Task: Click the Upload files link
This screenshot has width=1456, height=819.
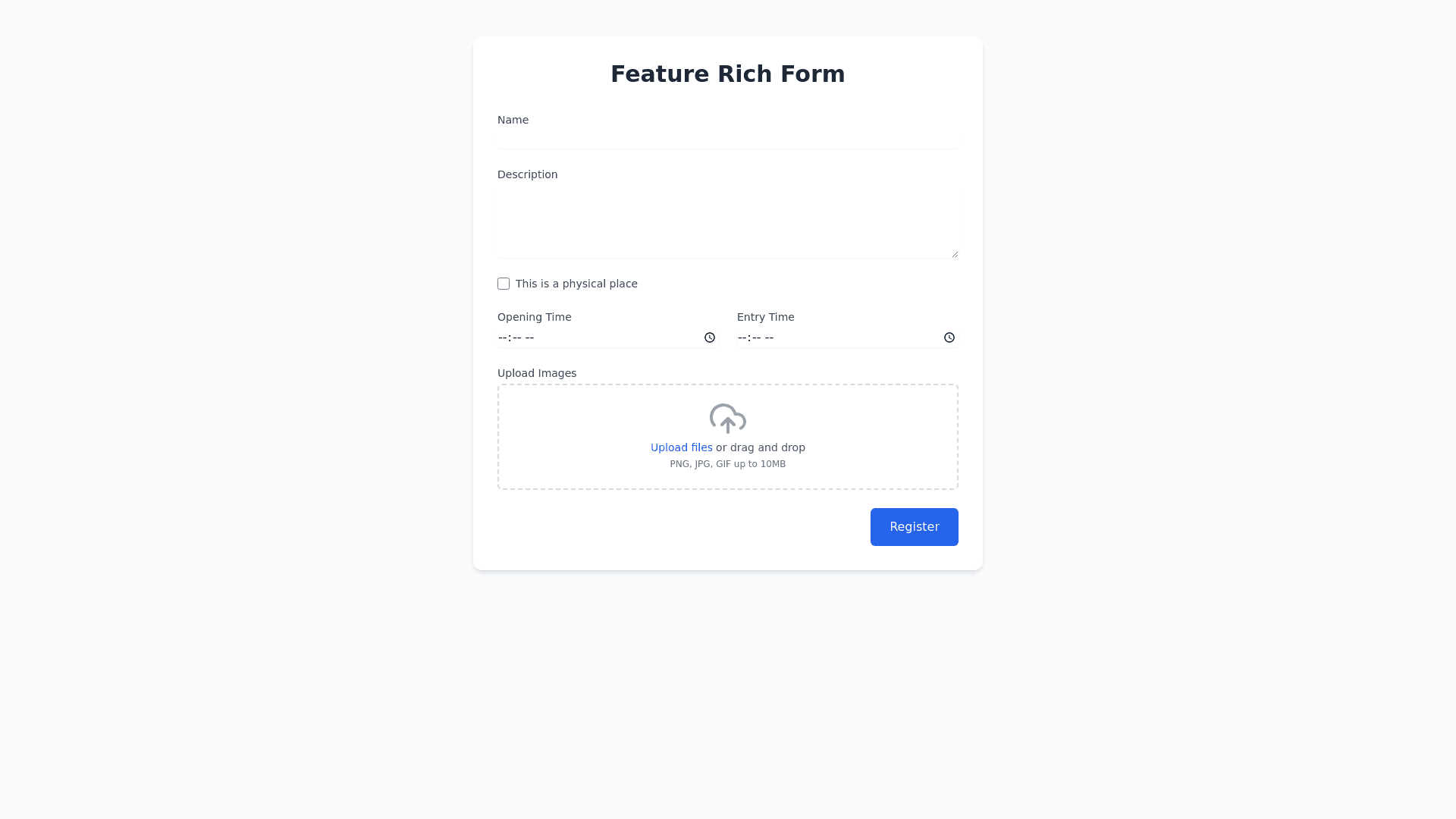Action: pos(681,447)
